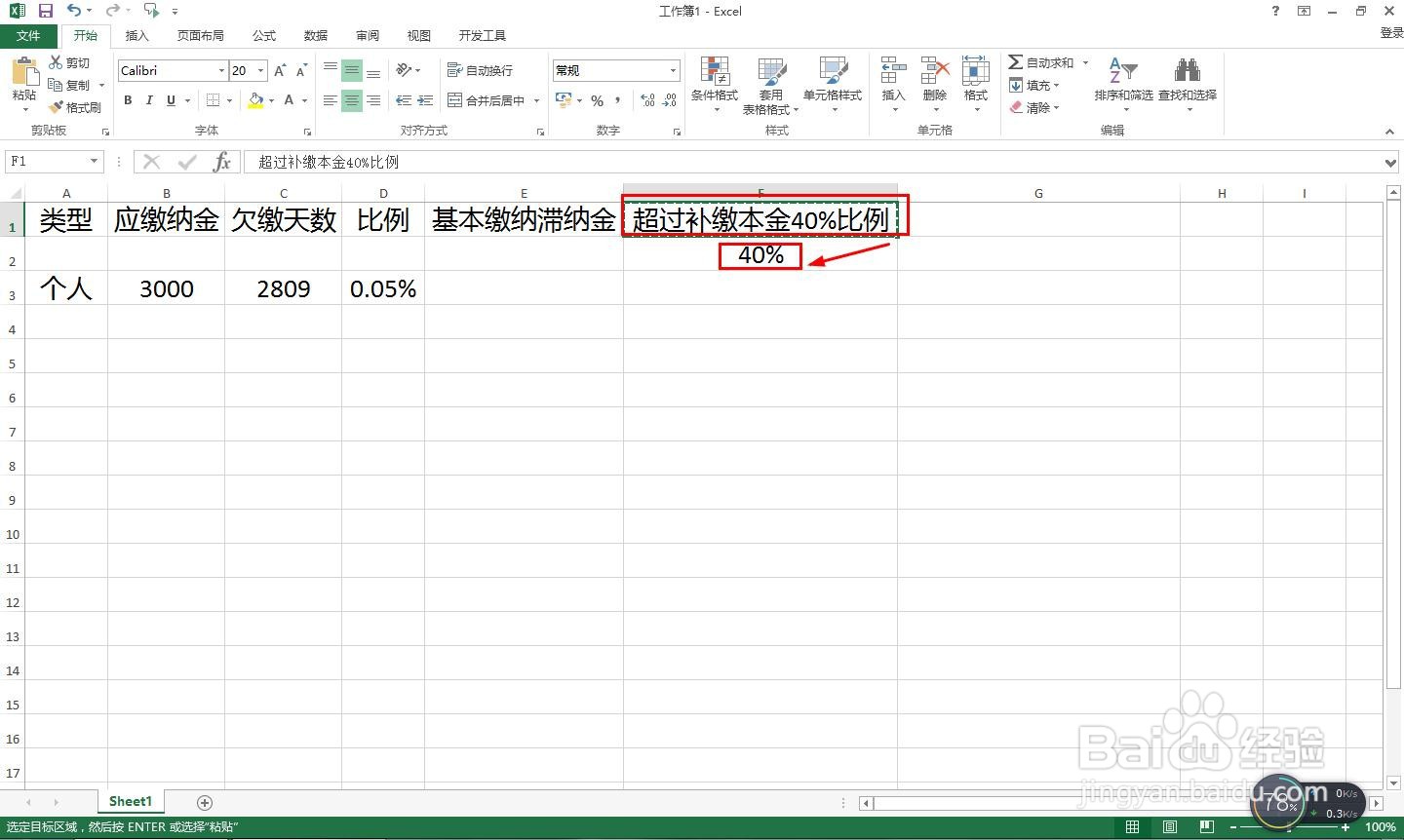Click the Cut scissors button

coord(69,62)
